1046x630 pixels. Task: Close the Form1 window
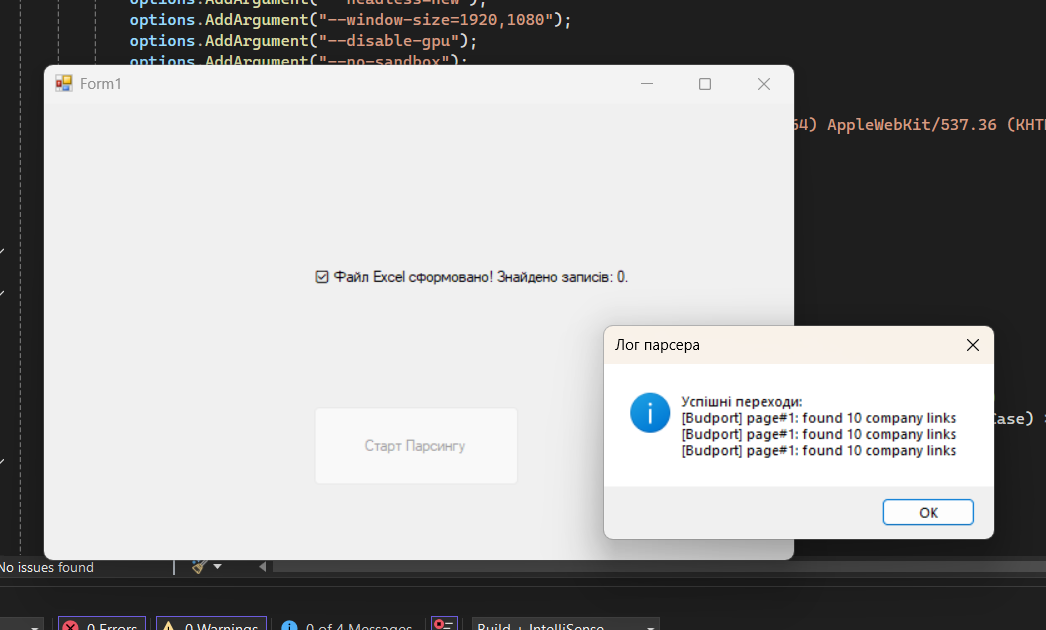pos(764,84)
